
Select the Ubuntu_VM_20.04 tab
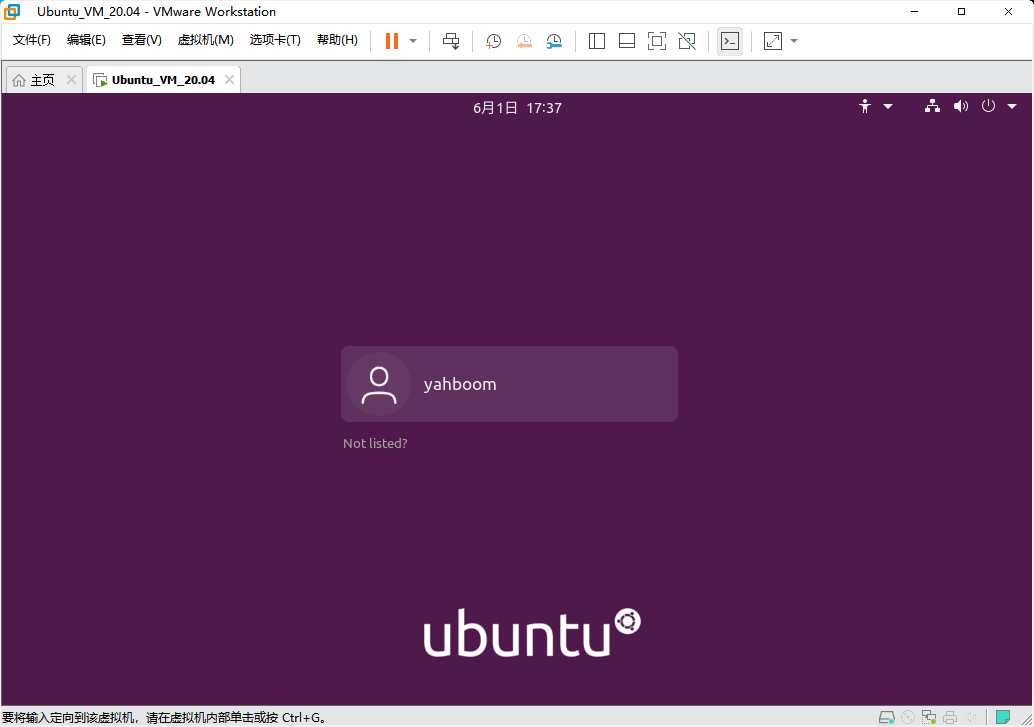163,80
